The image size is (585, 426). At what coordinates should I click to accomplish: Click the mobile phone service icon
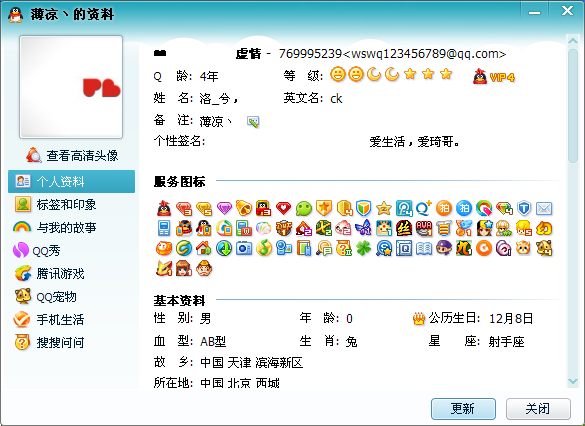click(x=164, y=228)
